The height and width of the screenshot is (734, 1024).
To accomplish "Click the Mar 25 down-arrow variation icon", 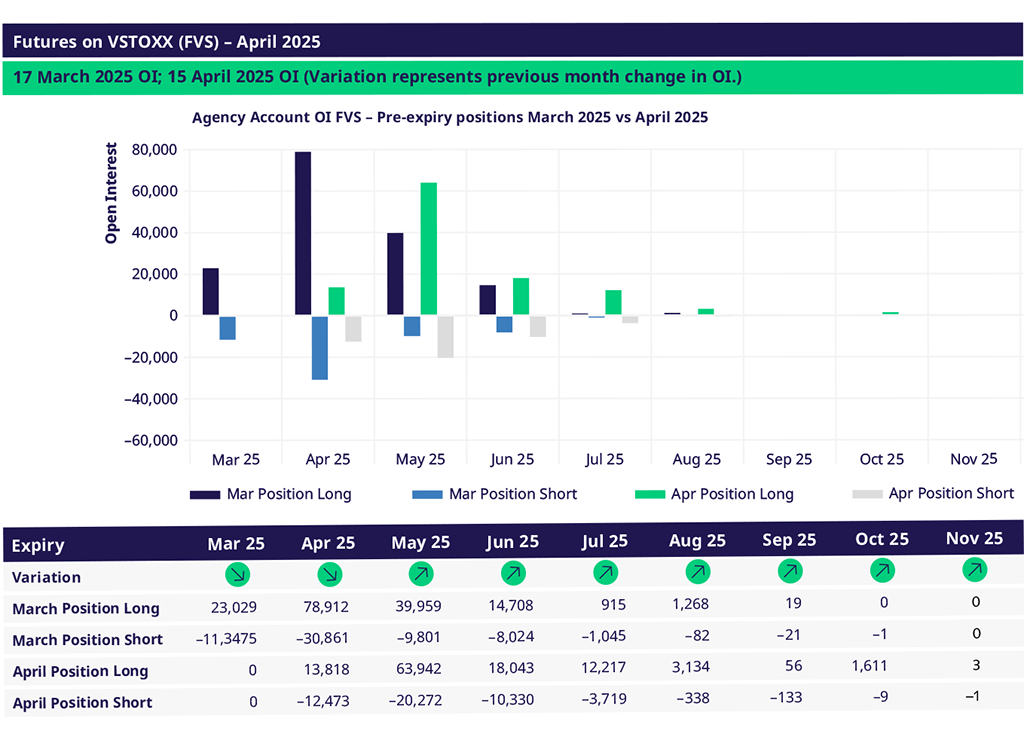I will tap(237, 575).
